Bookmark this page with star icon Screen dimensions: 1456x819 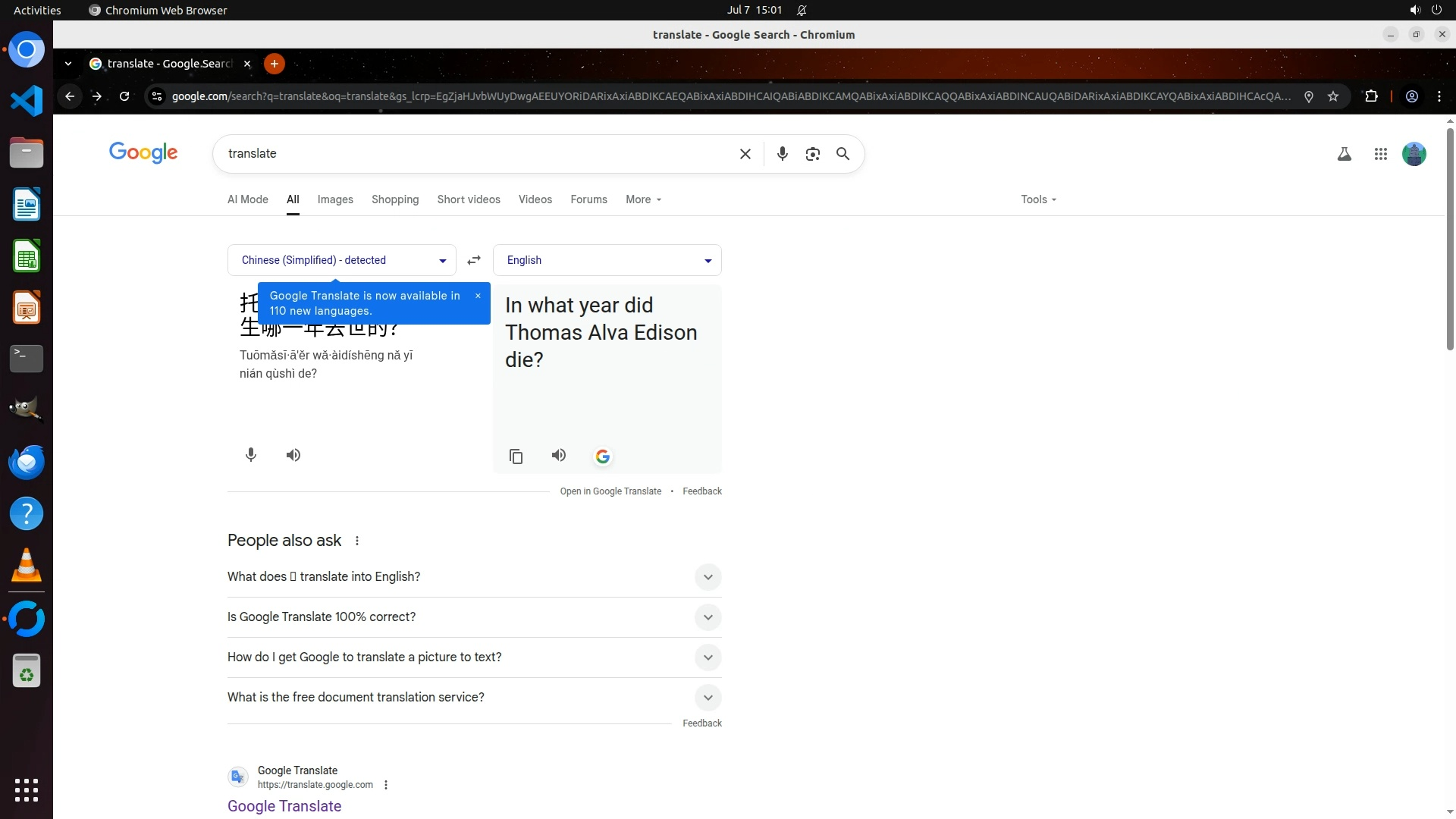(1333, 96)
